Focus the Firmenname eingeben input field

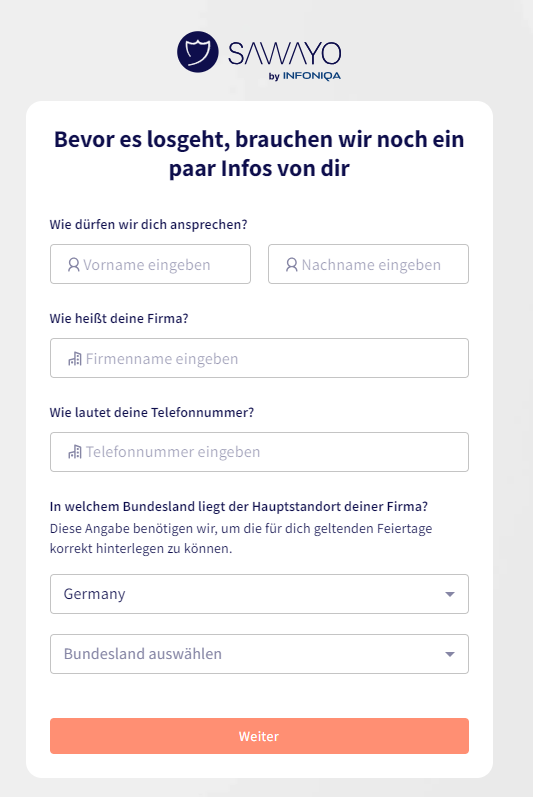coord(259,358)
